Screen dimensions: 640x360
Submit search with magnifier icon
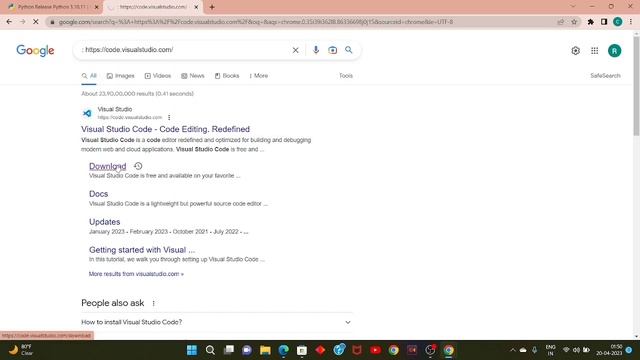coord(349,50)
